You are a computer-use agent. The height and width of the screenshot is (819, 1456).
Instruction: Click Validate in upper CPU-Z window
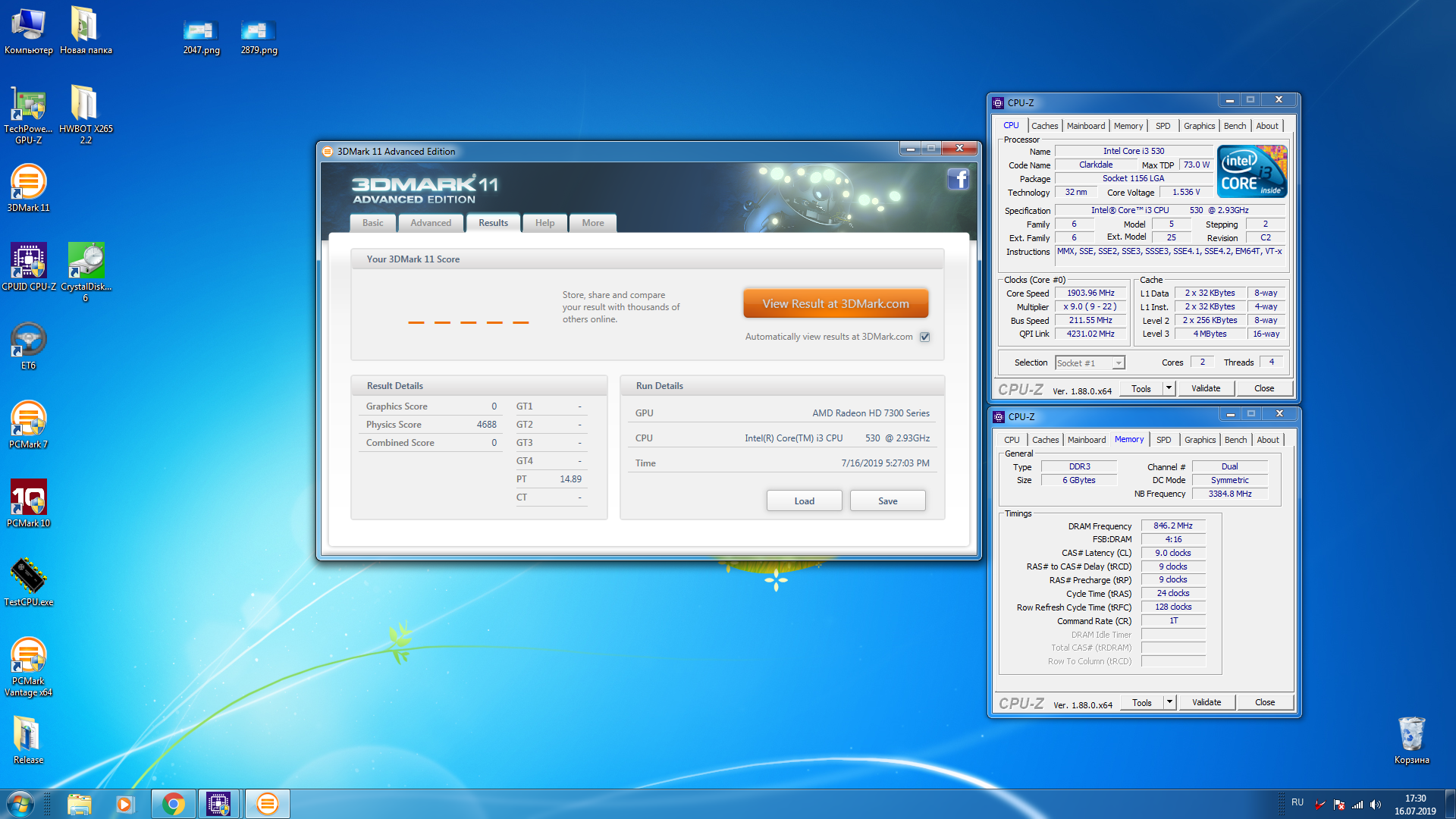pos(1206,388)
